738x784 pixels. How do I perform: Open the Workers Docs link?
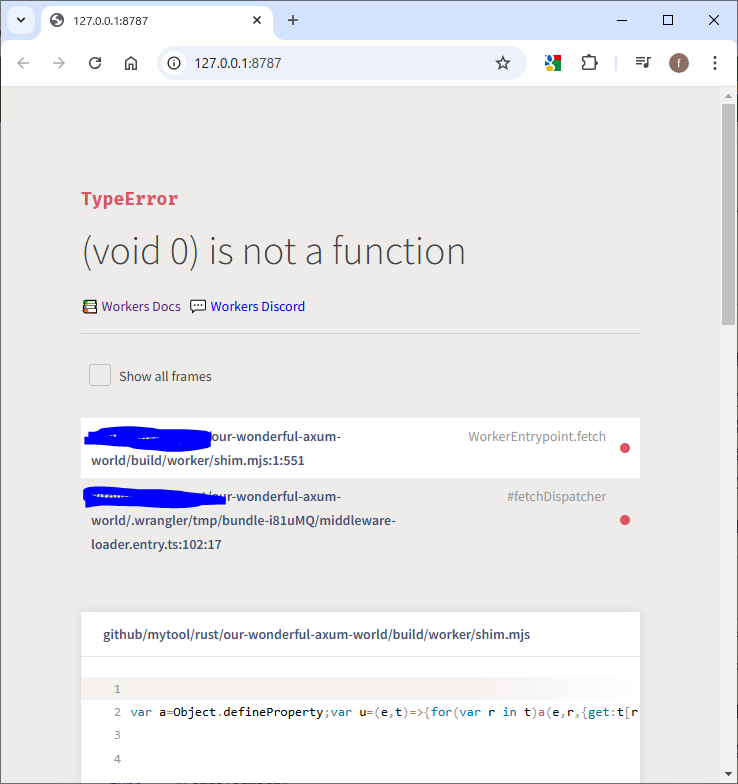141,306
